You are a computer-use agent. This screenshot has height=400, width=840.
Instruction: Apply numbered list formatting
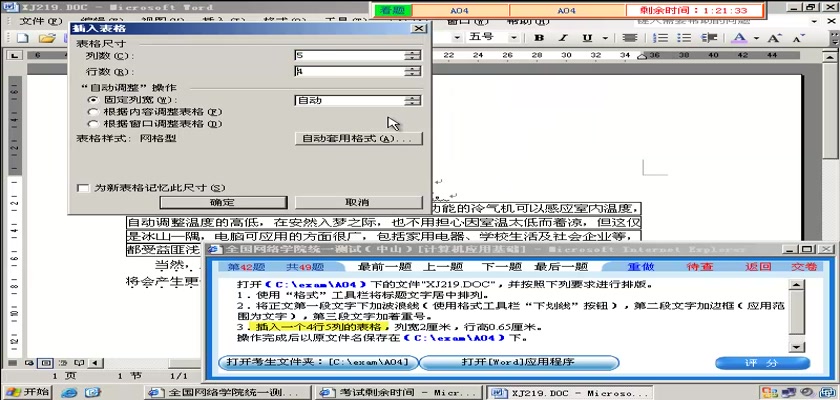(663, 38)
